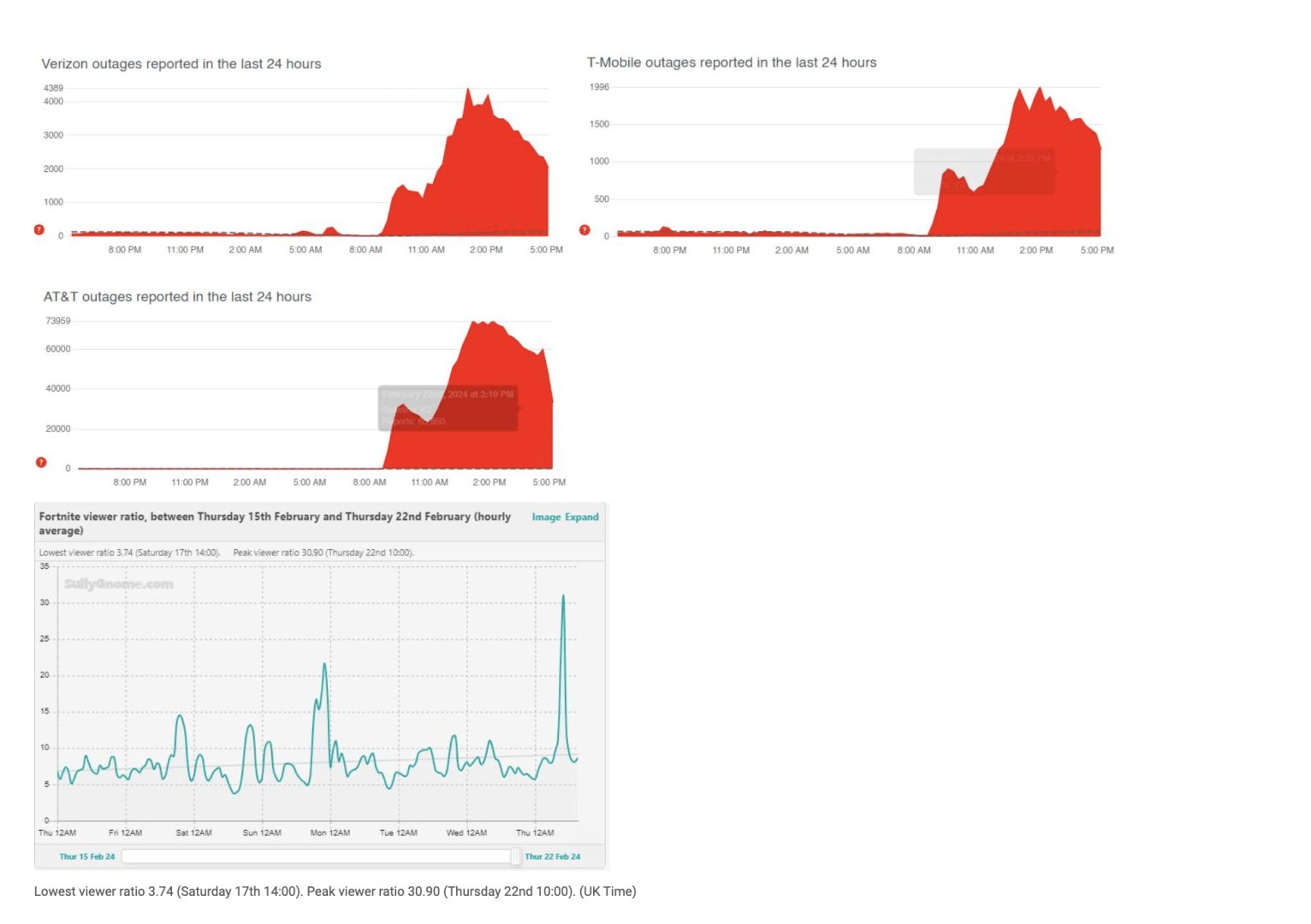
Task: Click the date range slider handle
Action: point(515,856)
